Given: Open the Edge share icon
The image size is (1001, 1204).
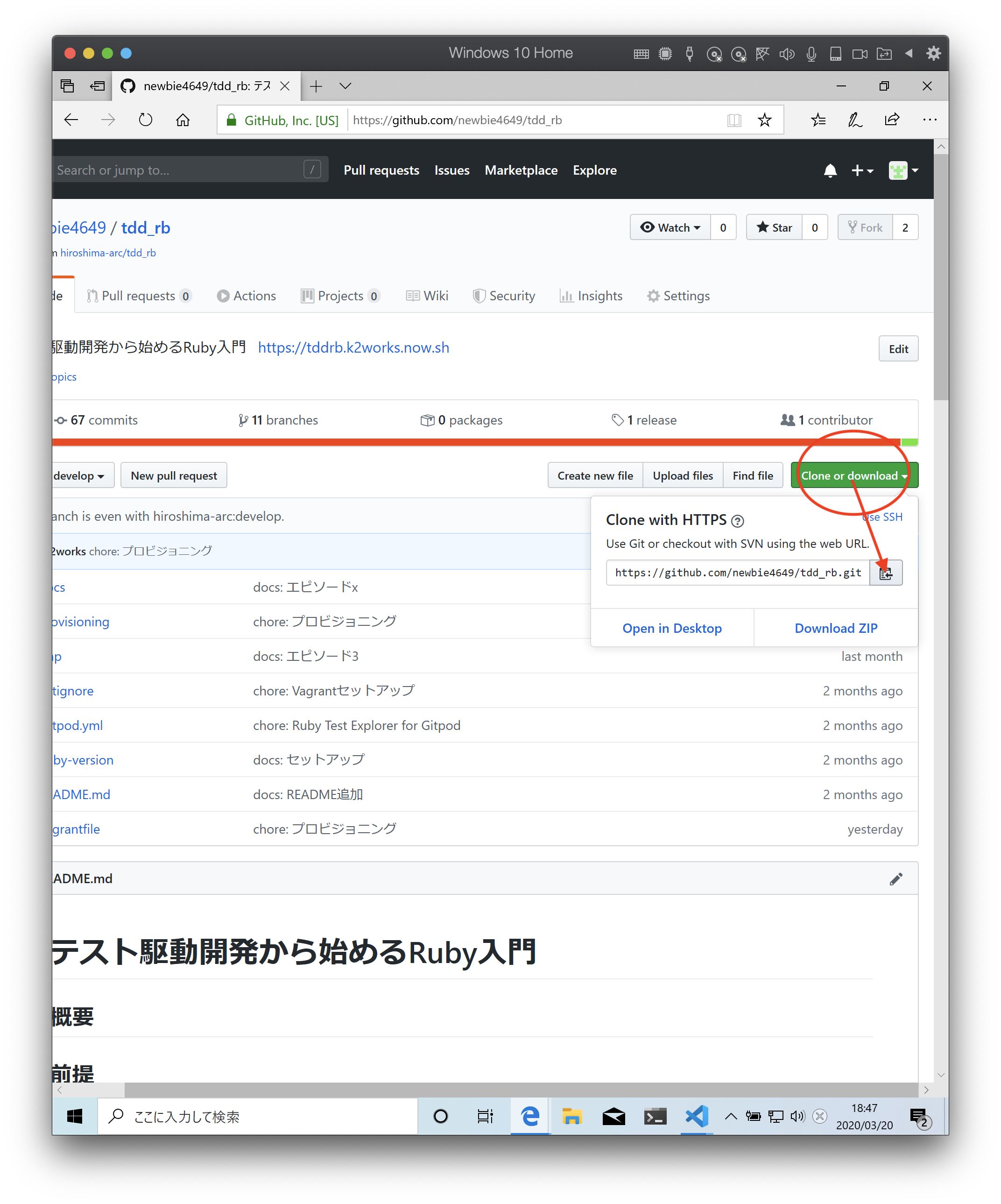Looking at the screenshot, I should point(891,120).
